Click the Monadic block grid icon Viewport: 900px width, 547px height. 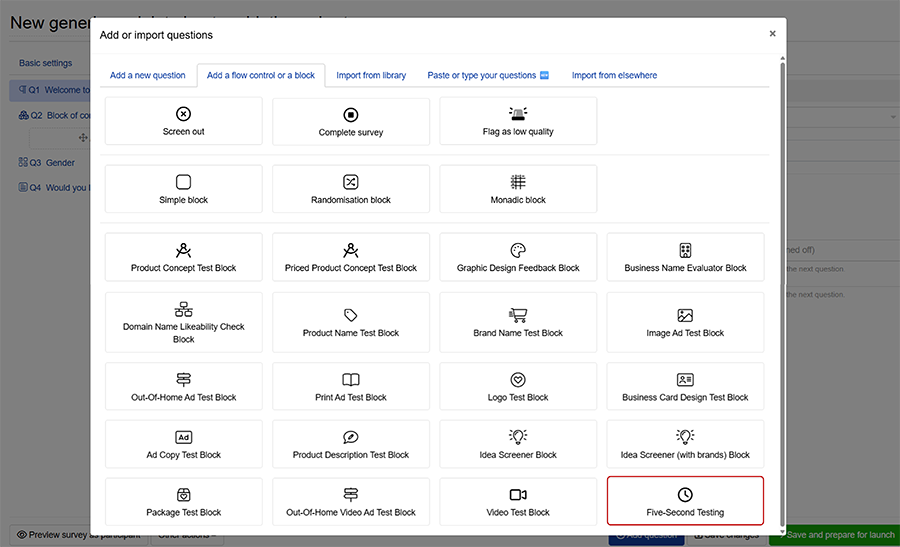[518, 182]
